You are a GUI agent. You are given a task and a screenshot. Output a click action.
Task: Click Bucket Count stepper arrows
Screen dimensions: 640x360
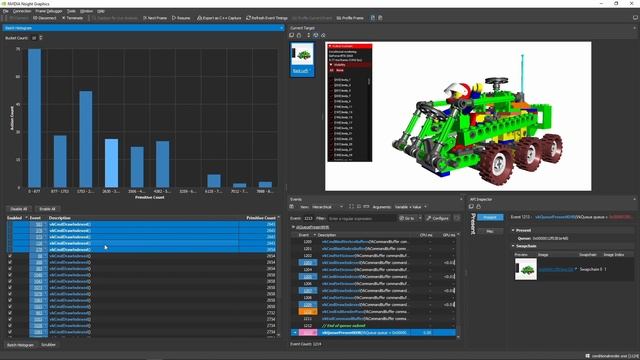coord(40,38)
